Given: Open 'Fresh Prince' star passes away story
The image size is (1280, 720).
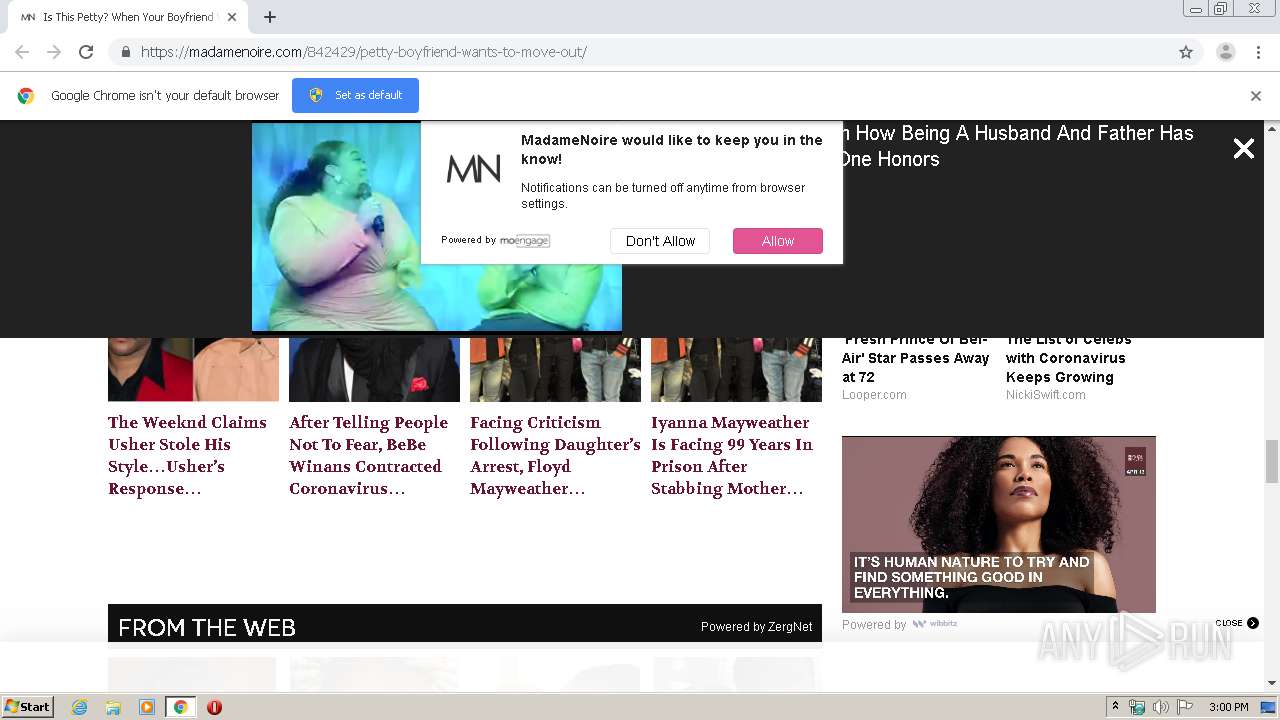Looking at the screenshot, I should pos(915,358).
